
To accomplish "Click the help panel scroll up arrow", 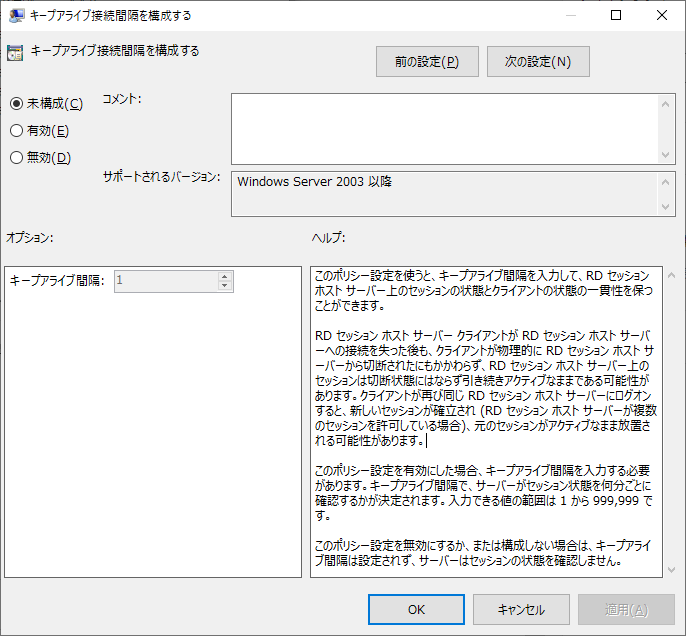I will tap(671, 275).
